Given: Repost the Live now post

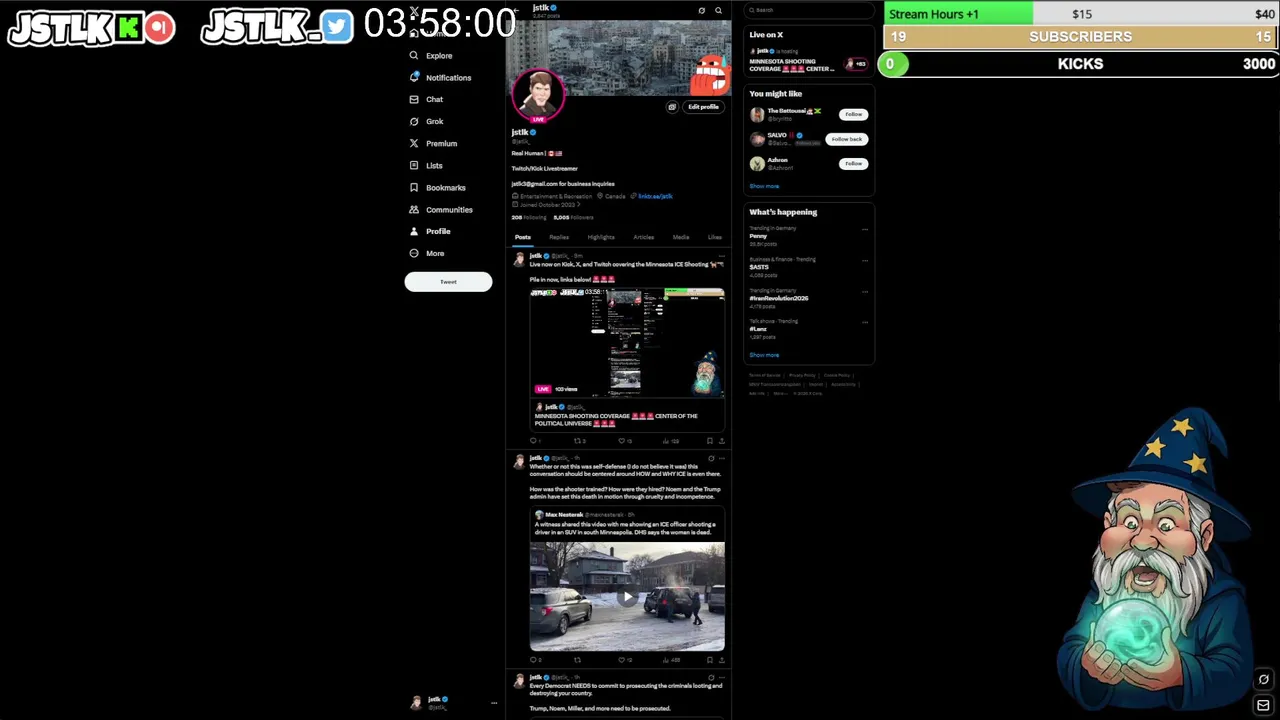Looking at the screenshot, I should (x=579, y=441).
